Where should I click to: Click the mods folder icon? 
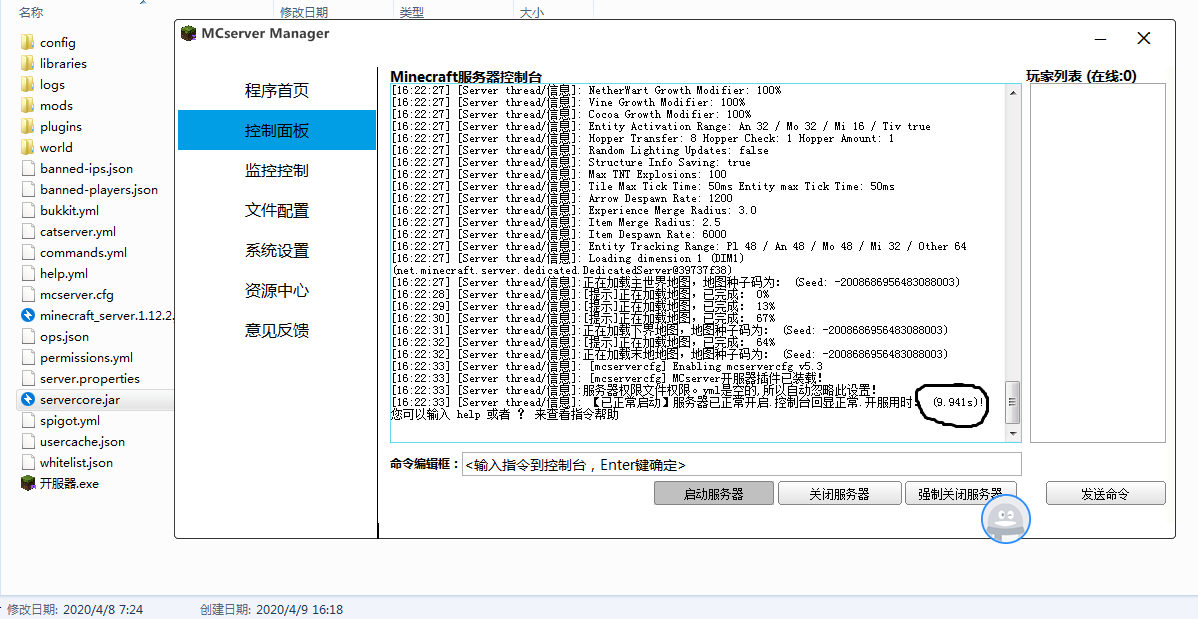[28, 105]
